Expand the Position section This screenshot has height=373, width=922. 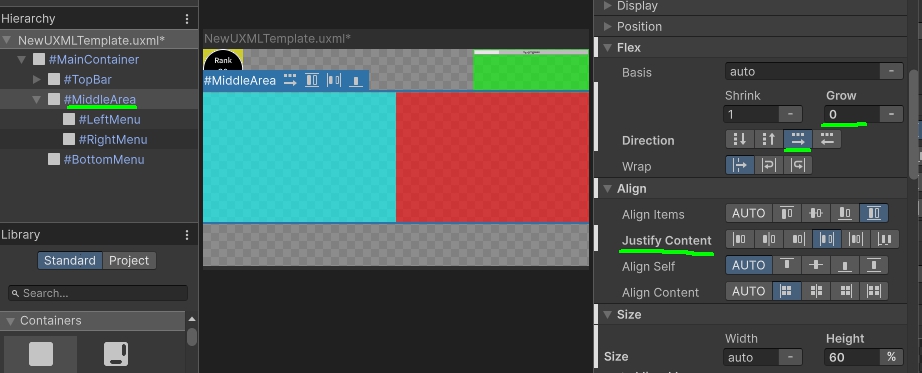coord(608,26)
